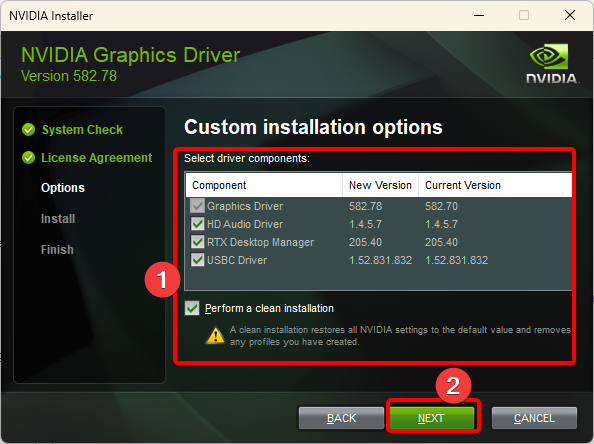Select the Options step
The image size is (594, 444).
(63, 188)
